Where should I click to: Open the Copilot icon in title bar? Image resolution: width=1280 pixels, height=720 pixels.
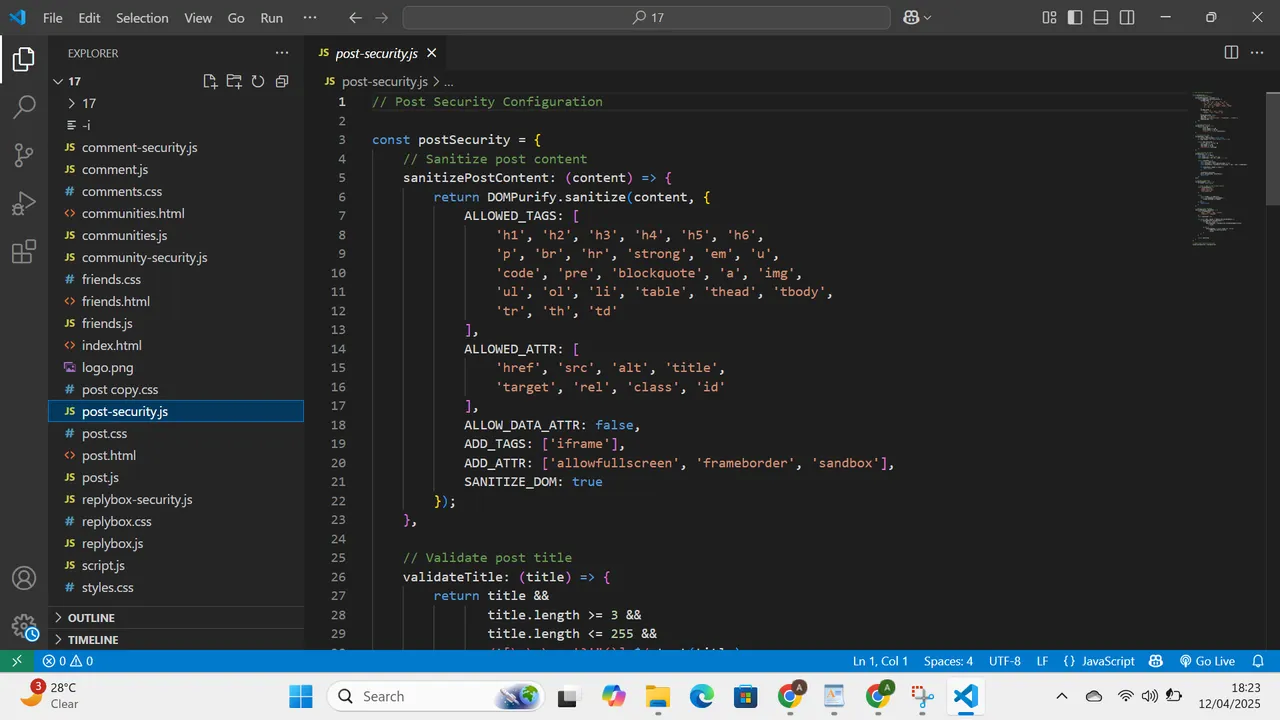[x=911, y=18]
